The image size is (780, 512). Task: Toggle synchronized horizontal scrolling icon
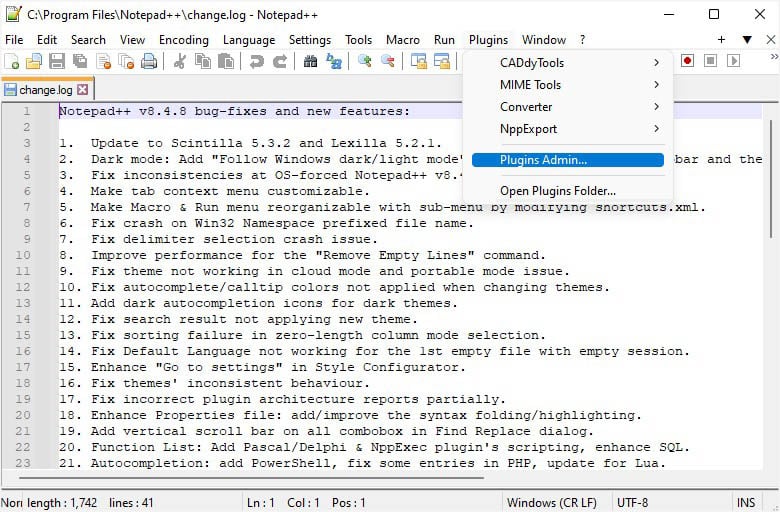point(442,62)
